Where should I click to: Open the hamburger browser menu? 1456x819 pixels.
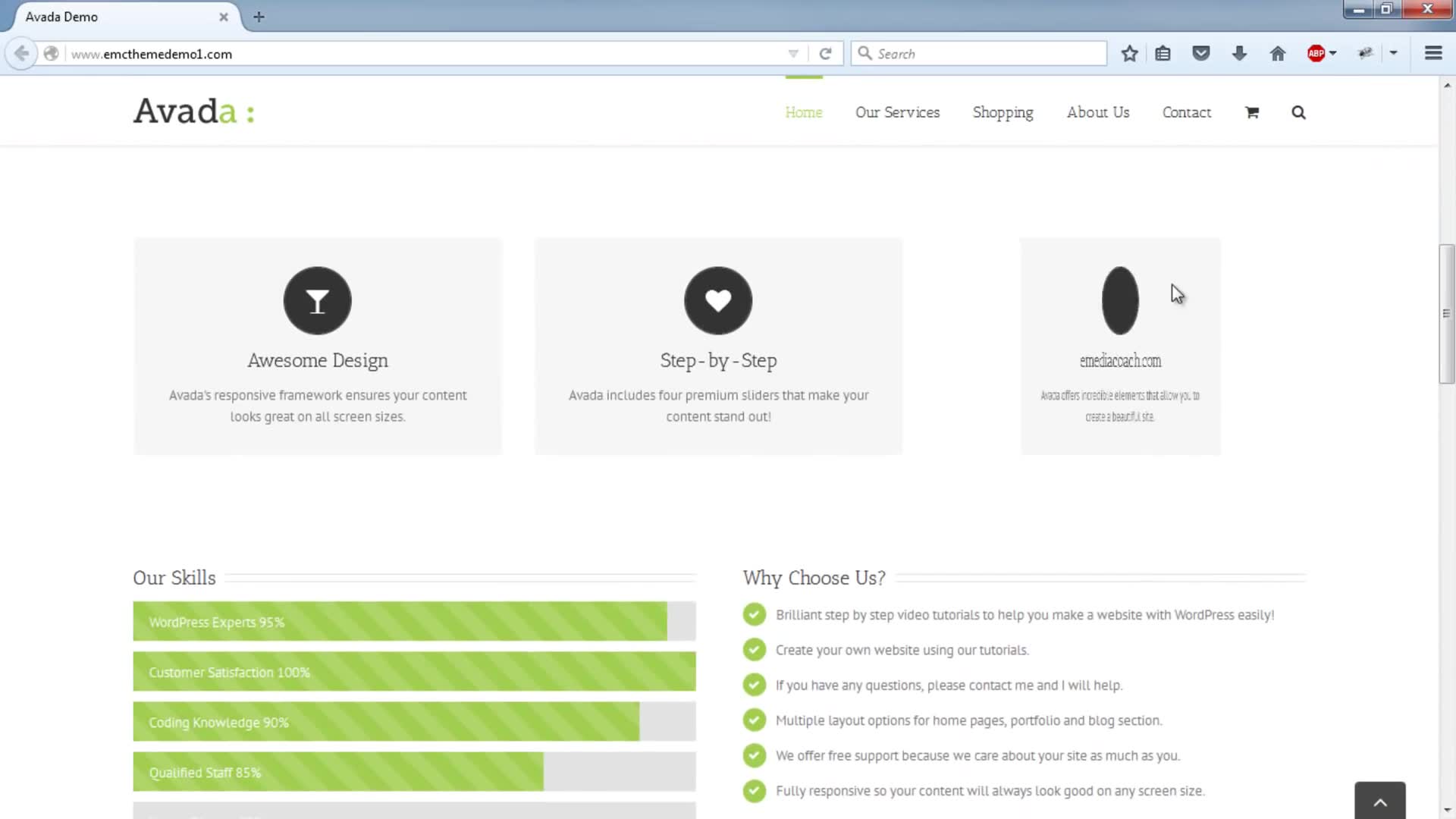click(1432, 53)
